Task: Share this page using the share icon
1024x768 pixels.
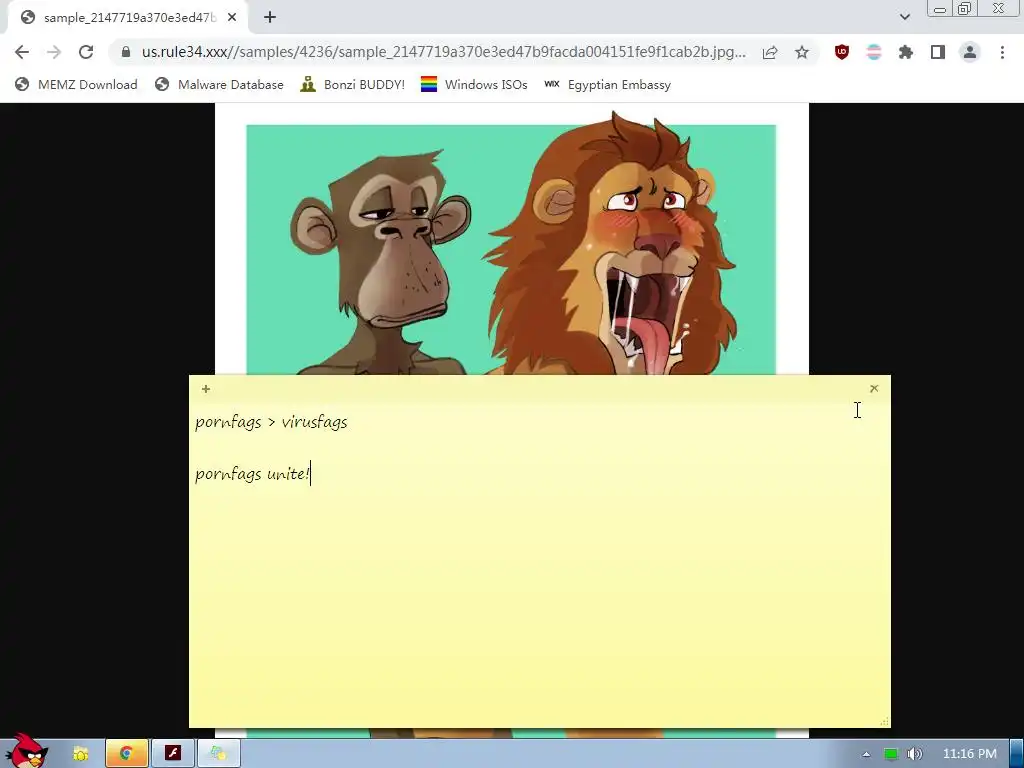Action: point(770,52)
